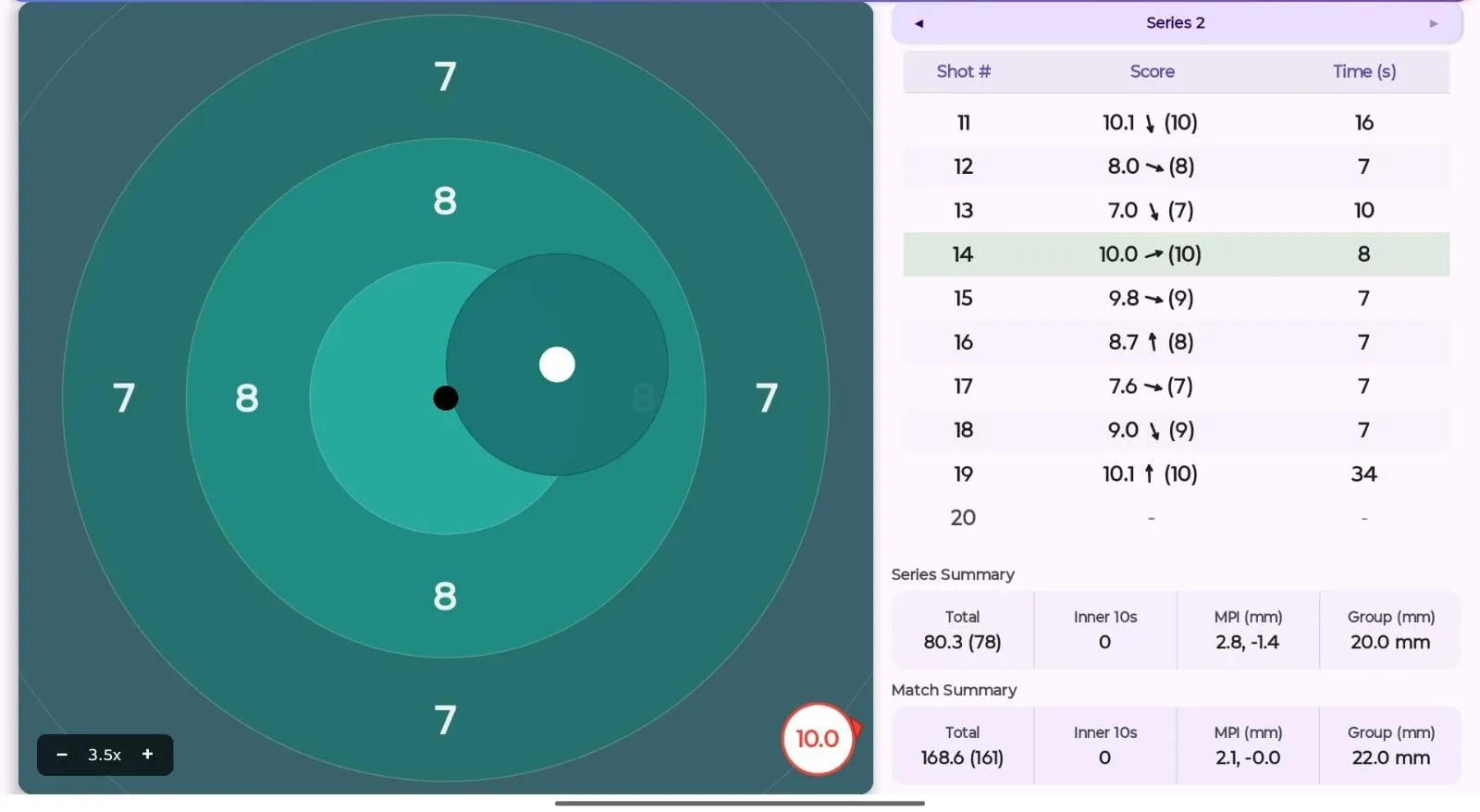Click the black center dot of target
The height and width of the screenshot is (812, 1480).
(446, 398)
